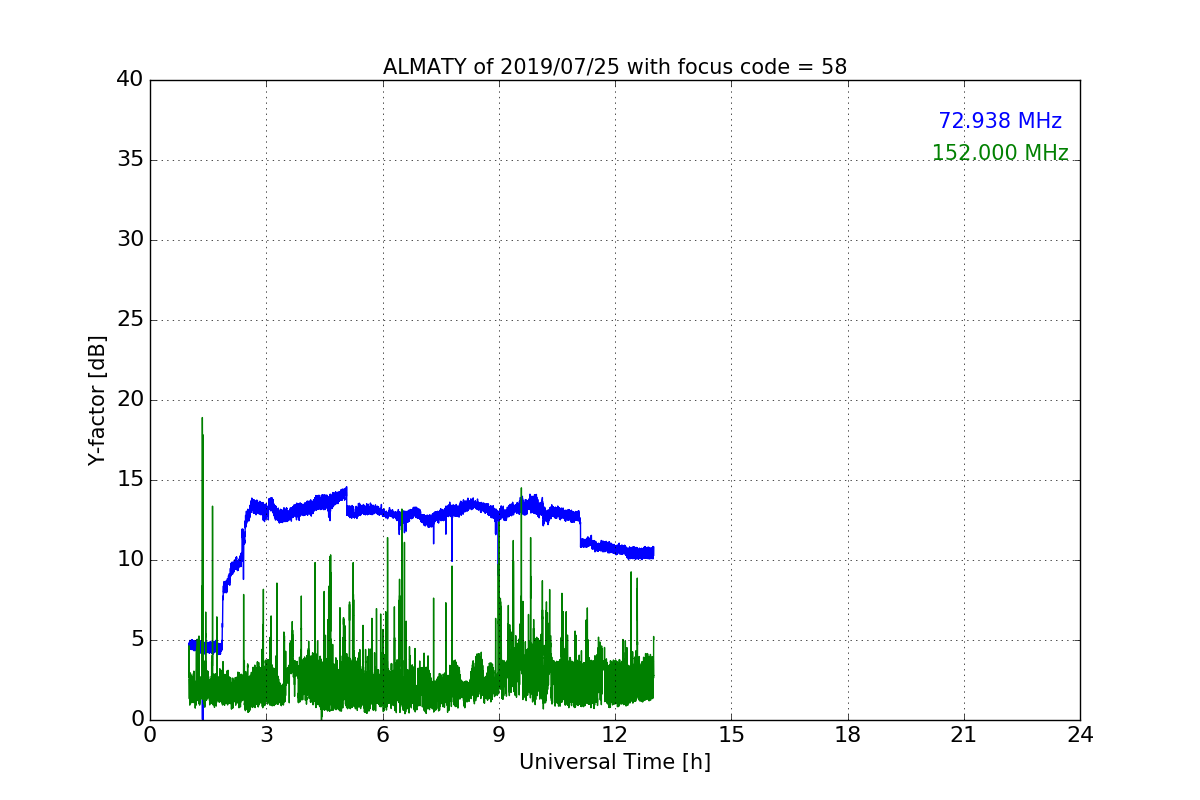Click the x-axis tick label 18

tap(848, 735)
